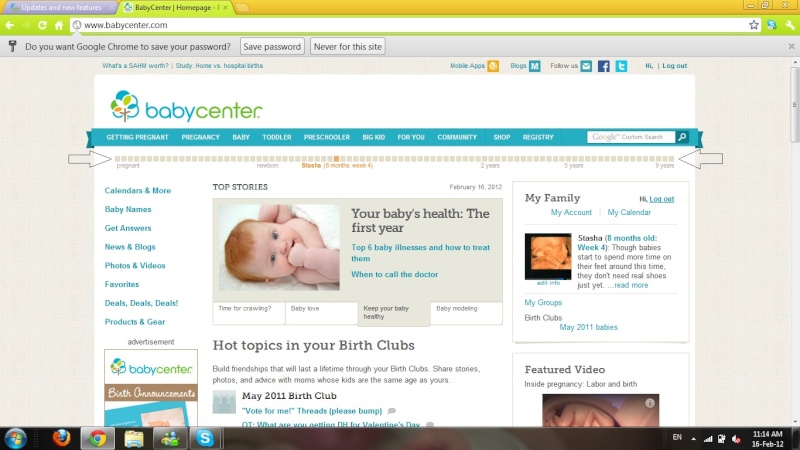Screen dimensions: 800x450
Task: Click the BabyCenter logo
Action: coord(186,107)
